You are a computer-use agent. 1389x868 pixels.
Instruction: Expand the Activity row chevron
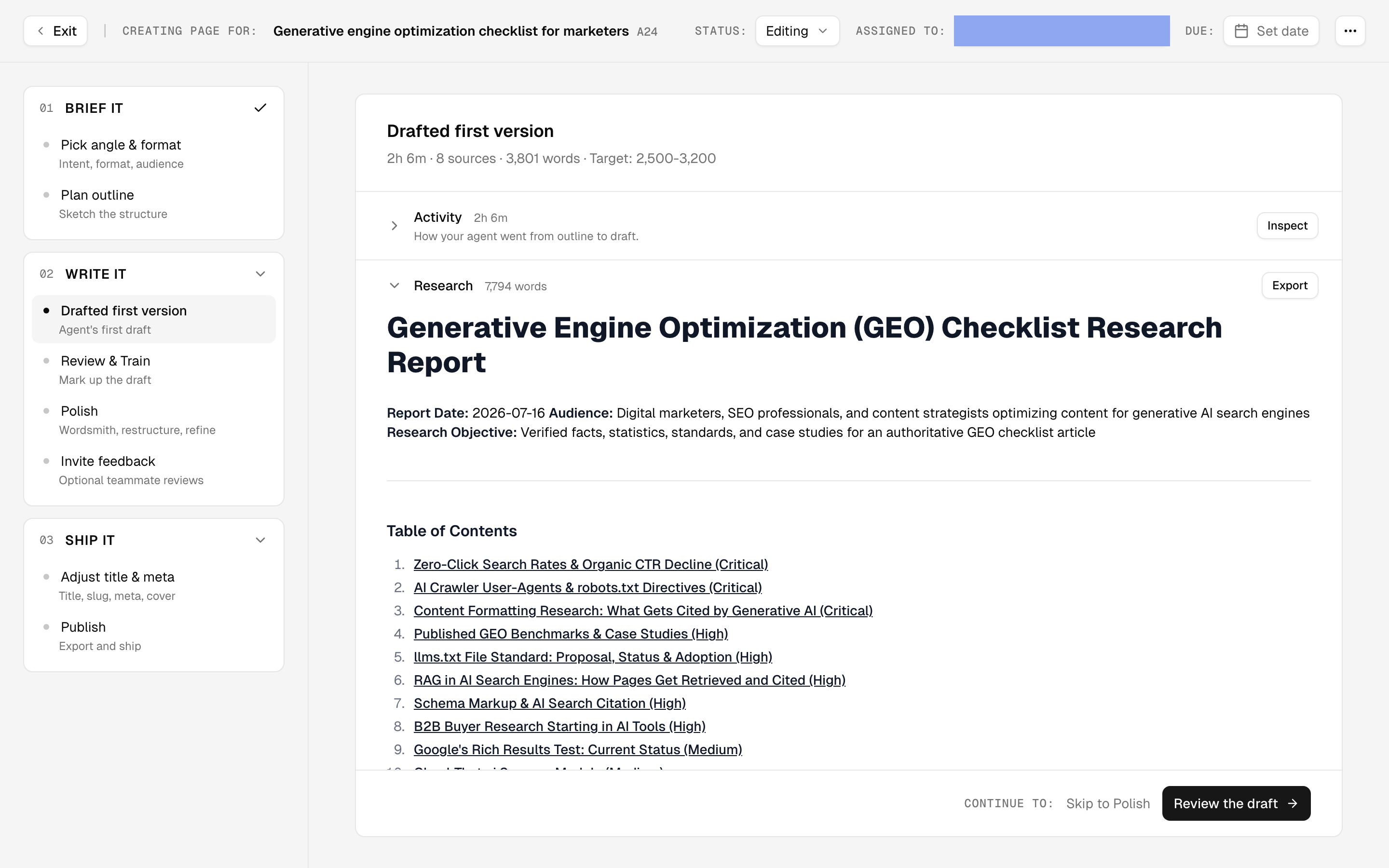pyautogui.click(x=395, y=226)
